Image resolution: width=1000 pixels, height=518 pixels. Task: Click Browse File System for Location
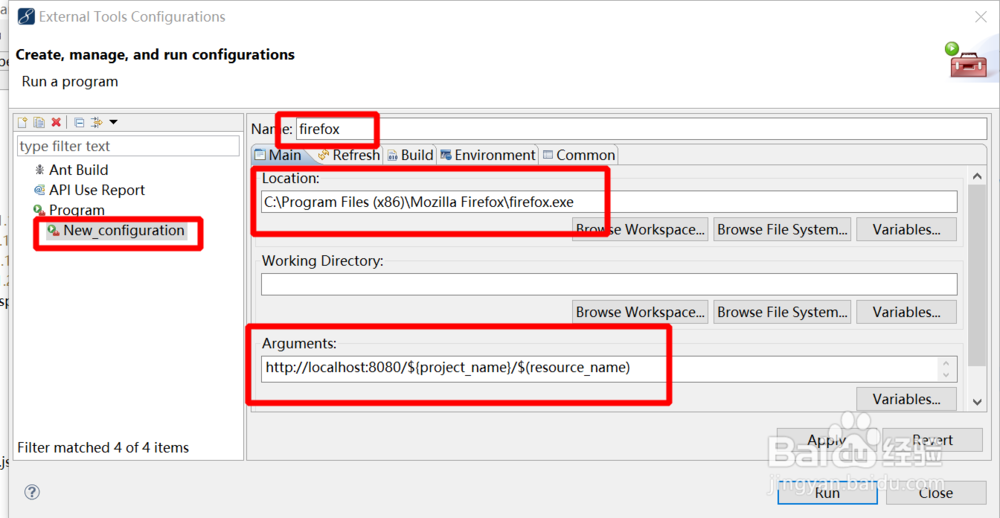783,229
